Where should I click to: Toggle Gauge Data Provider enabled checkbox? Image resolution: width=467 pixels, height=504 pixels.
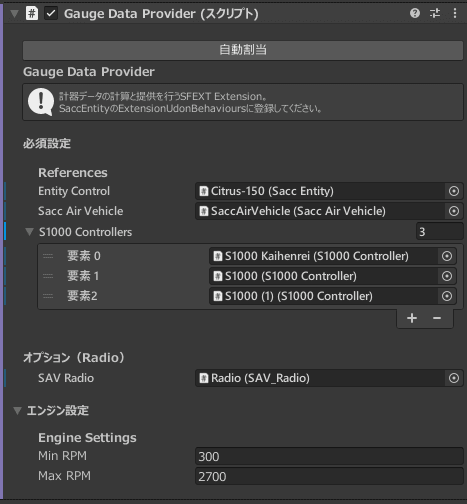(51, 13)
